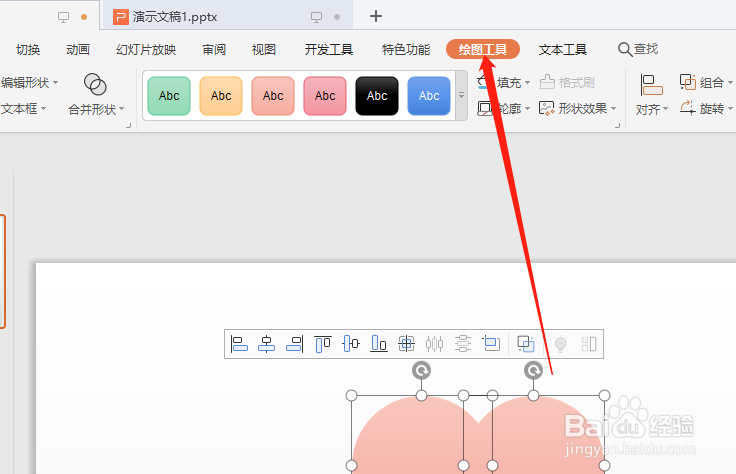The width and height of the screenshot is (736, 474).
Task: Open the 形状效果 shape effects dropdown
Action: pyautogui.click(x=577, y=108)
